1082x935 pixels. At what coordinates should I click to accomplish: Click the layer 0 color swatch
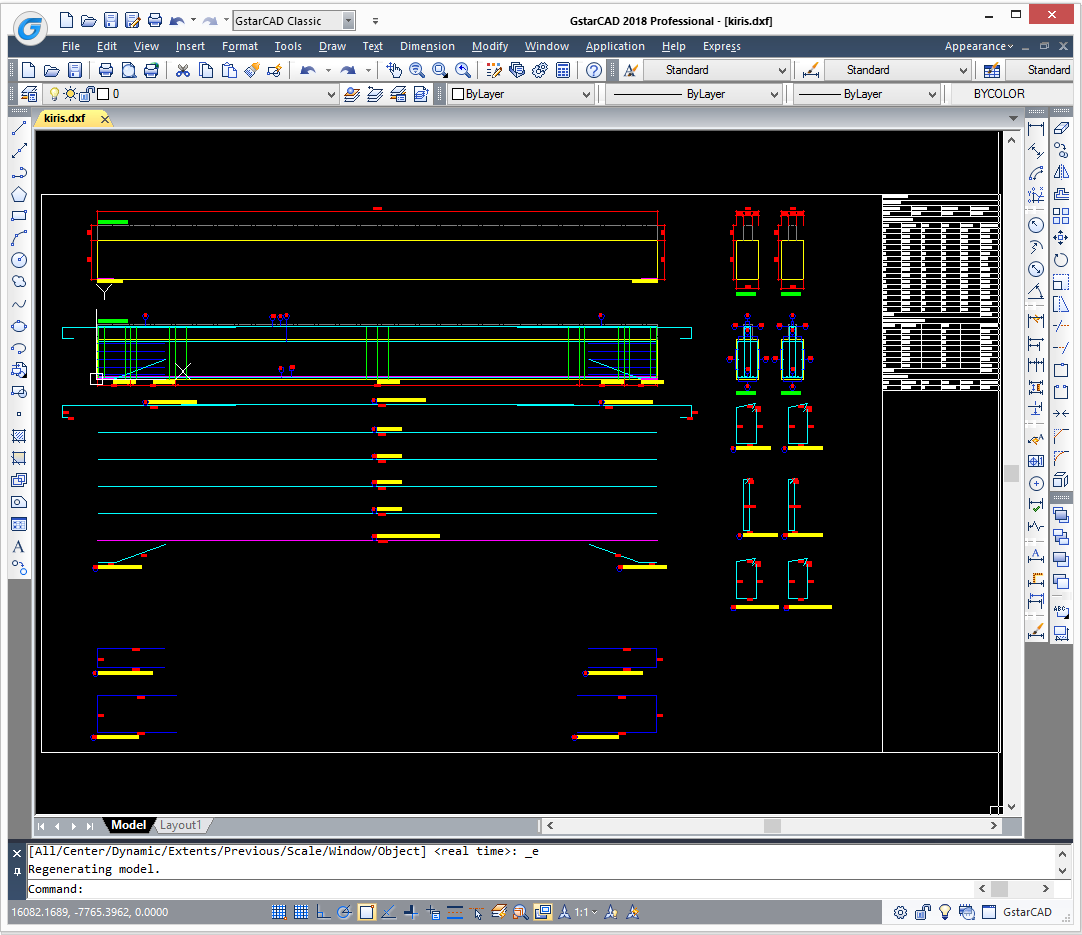tap(104, 94)
